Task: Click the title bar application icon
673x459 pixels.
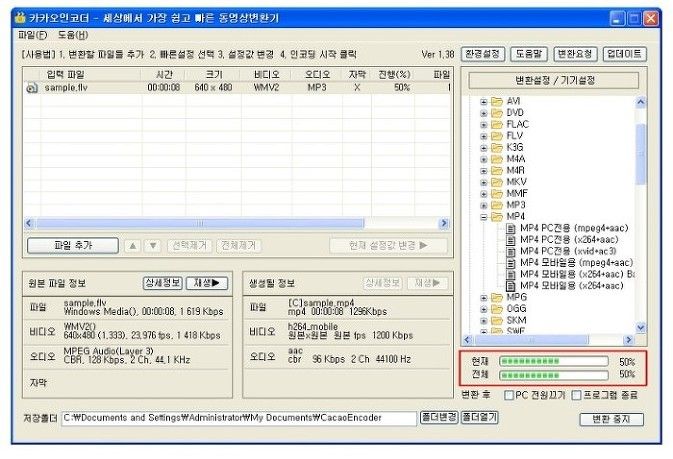Action: tap(20, 18)
